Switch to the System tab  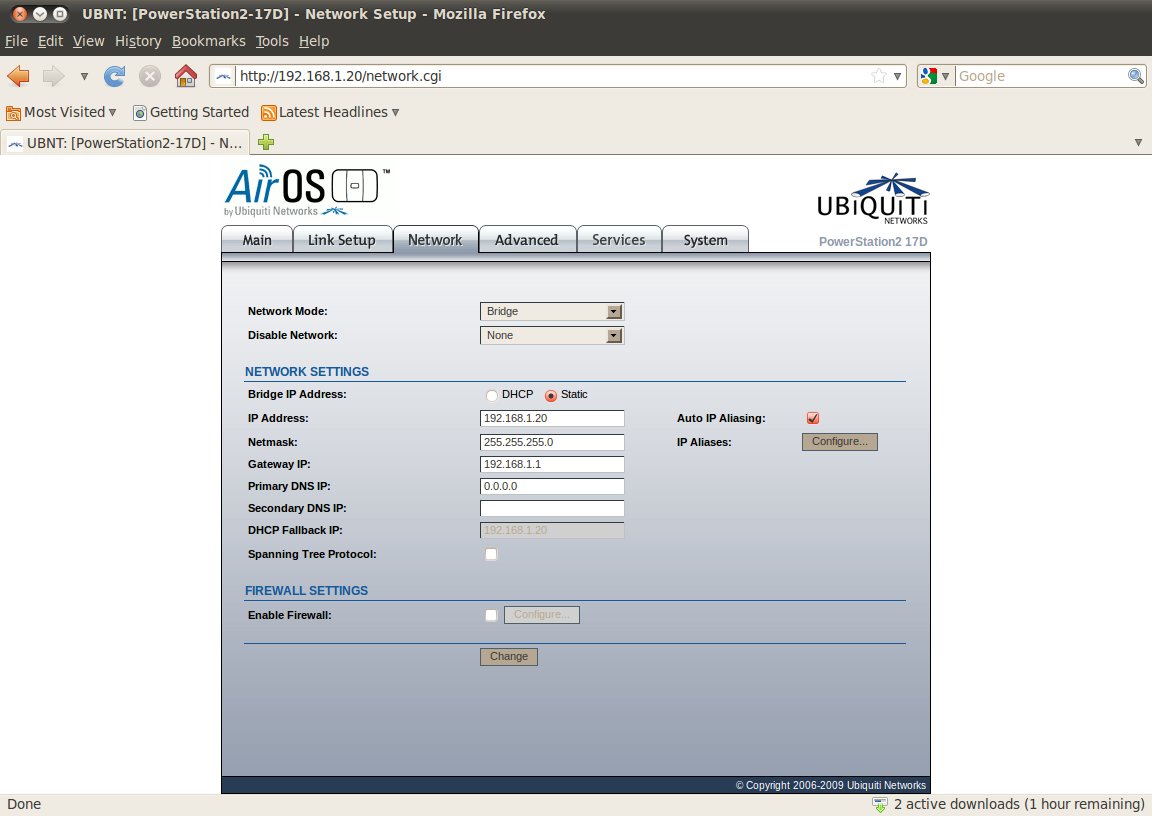click(705, 240)
